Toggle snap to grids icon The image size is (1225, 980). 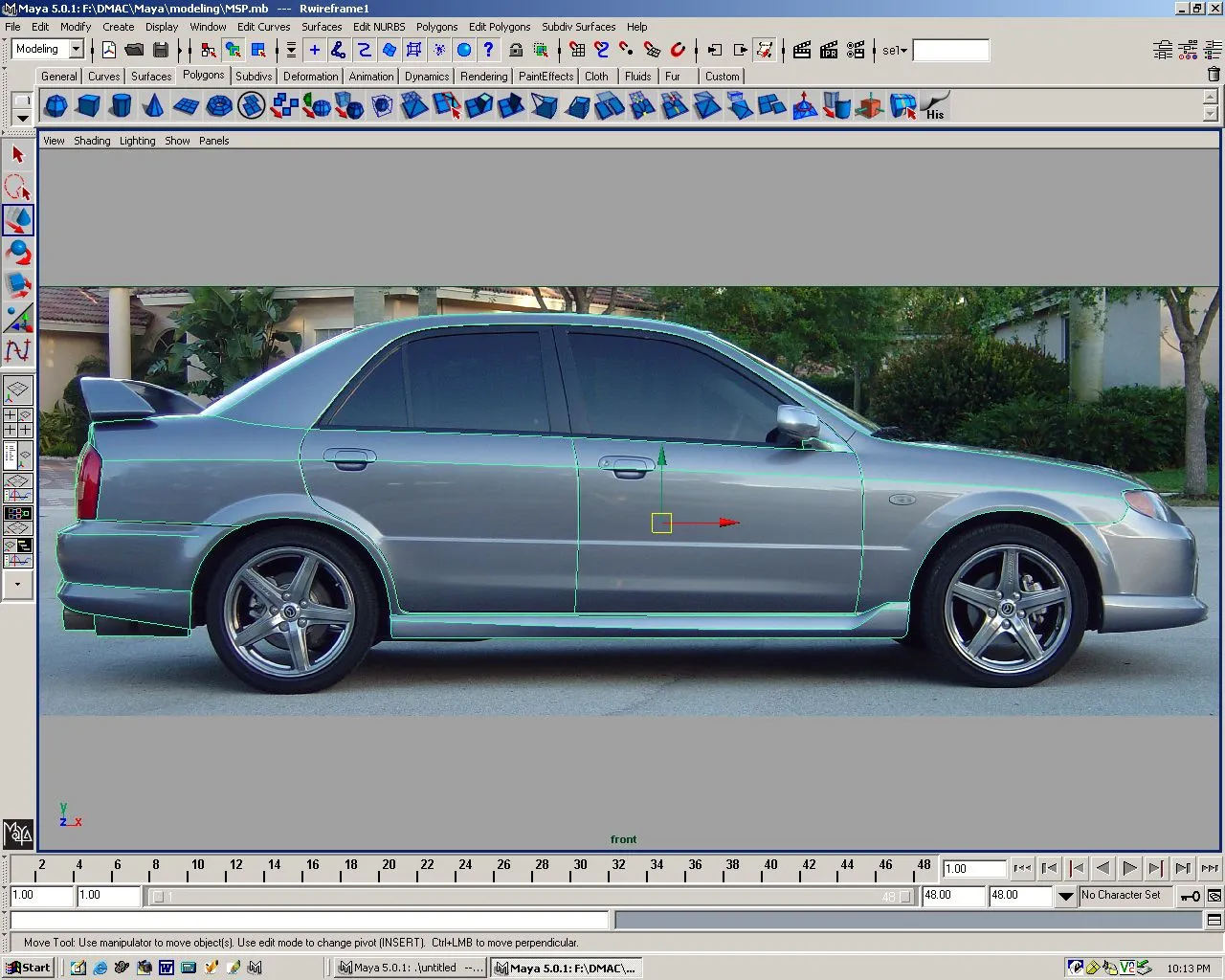(x=577, y=50)
